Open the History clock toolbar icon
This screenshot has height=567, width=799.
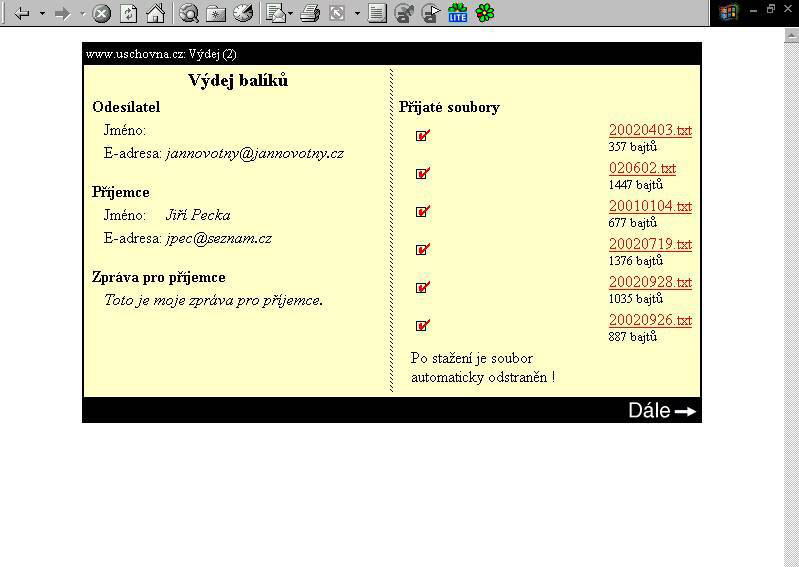pyautogui.click(x=243, y=14)
